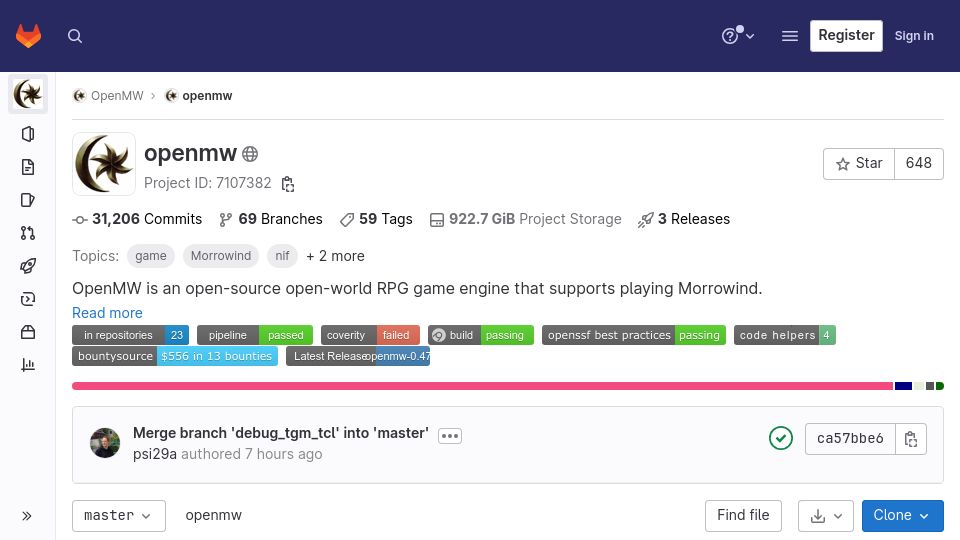Image resolution: width=960 pixels, height=540 pixels.
Task: Open Repository sidebar icon
Action: tap(28, 167)
